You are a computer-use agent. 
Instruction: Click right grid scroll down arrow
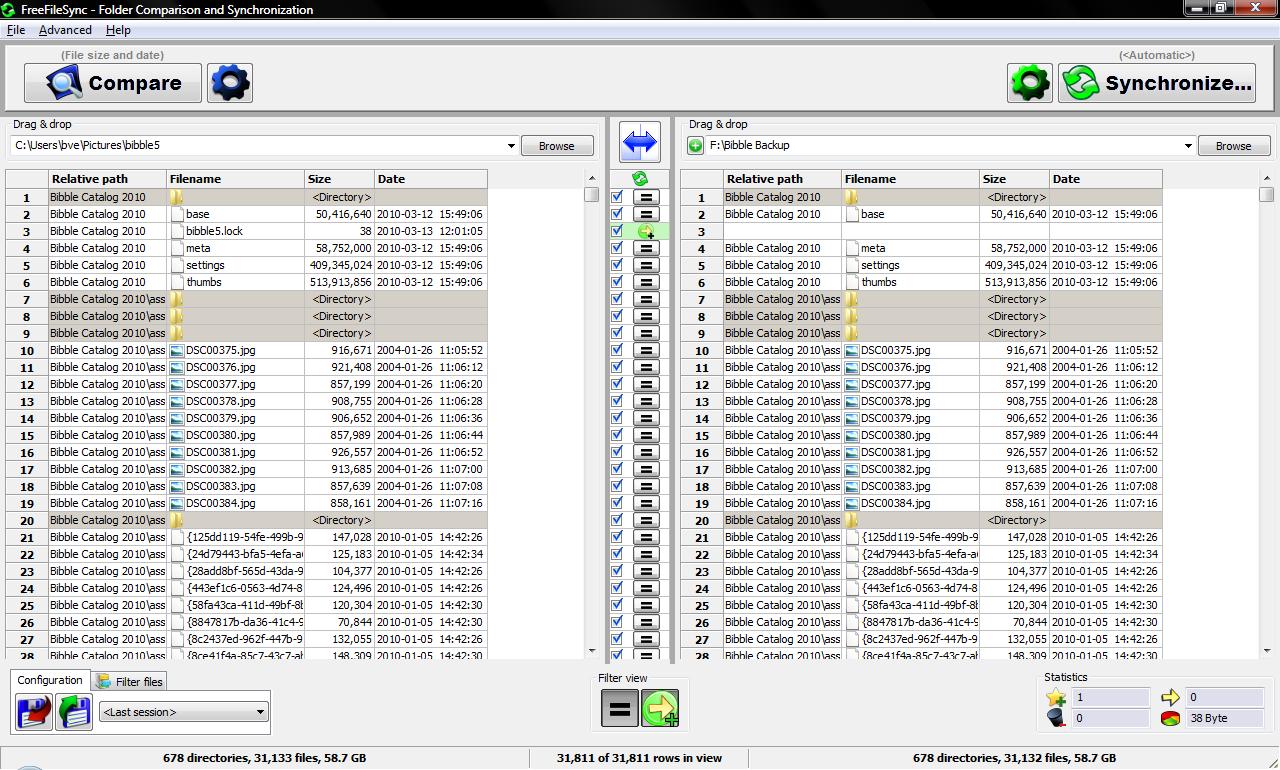tap(1267, 651)
